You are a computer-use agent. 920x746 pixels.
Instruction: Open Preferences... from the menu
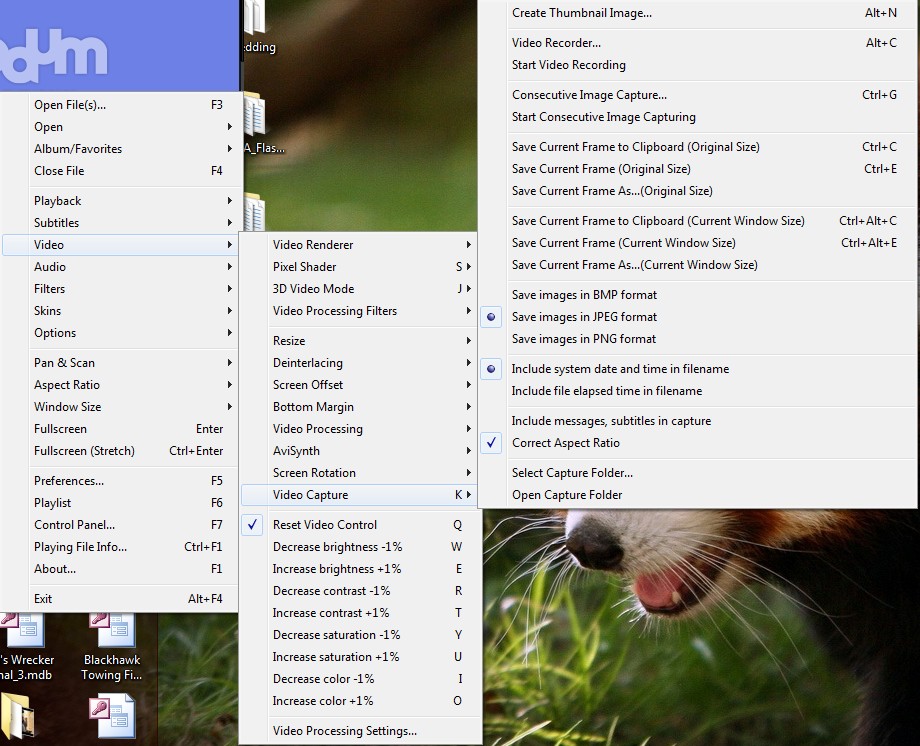(x=120, y=481)
